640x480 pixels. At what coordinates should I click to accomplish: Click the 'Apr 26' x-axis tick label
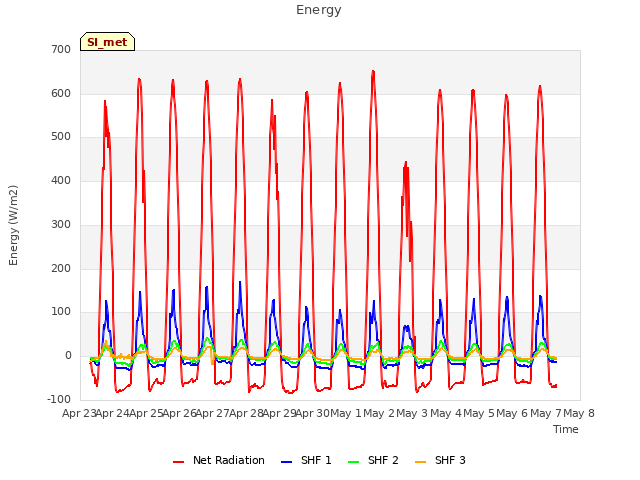pos(180,413)
